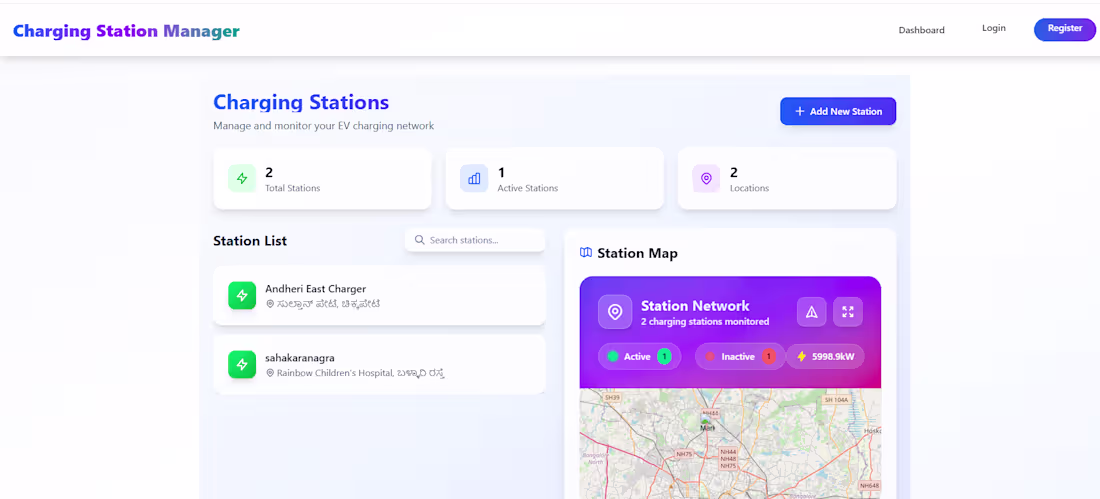Click the red Inactive status dot
Screen dimensions: 1100x499
[x=710, y=357]
